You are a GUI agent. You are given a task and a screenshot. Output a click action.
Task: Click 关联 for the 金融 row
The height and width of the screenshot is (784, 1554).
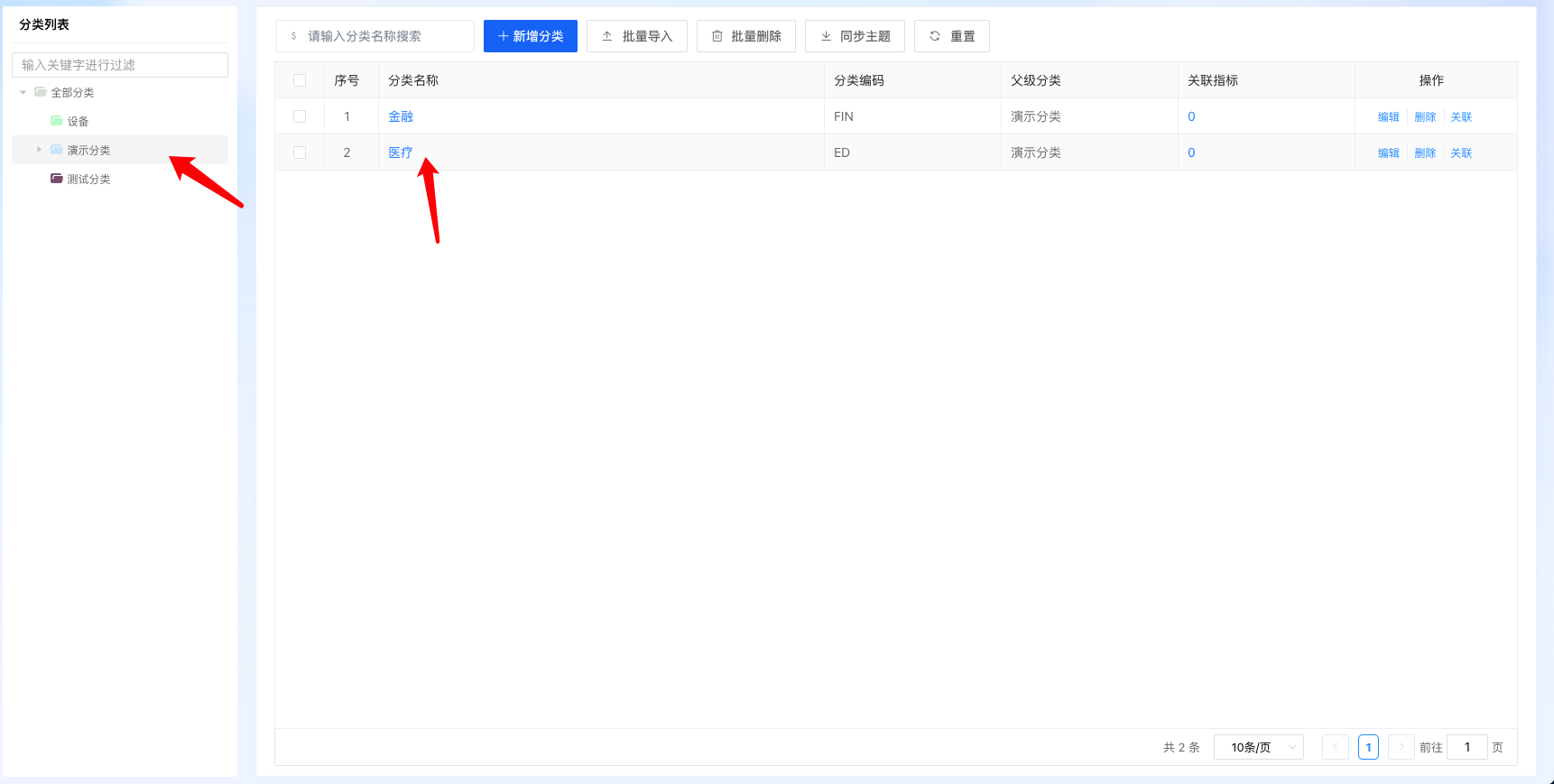pos(1460,116)
